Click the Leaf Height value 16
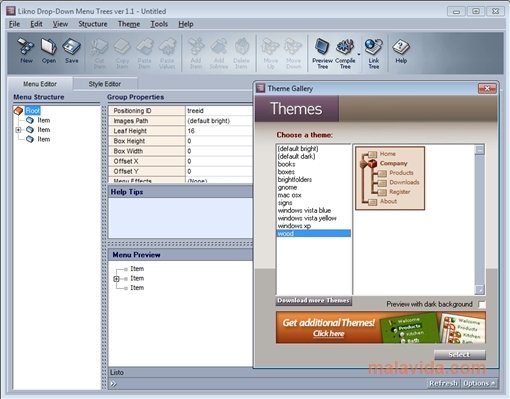 219,131
